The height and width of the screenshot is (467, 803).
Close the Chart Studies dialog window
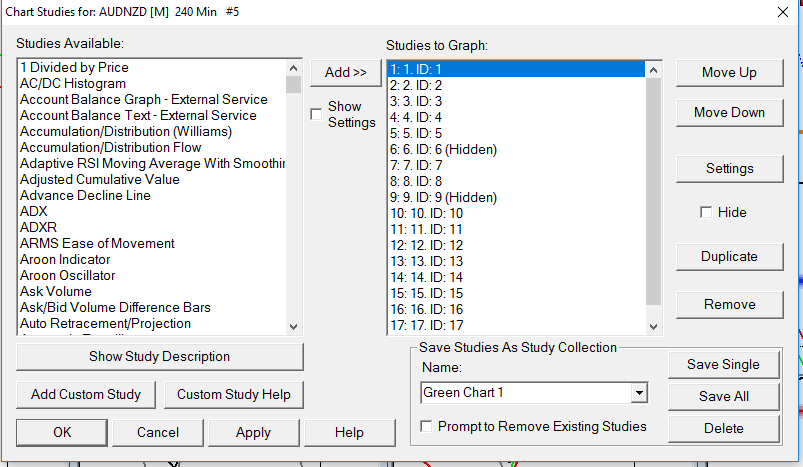pos(782,12)
